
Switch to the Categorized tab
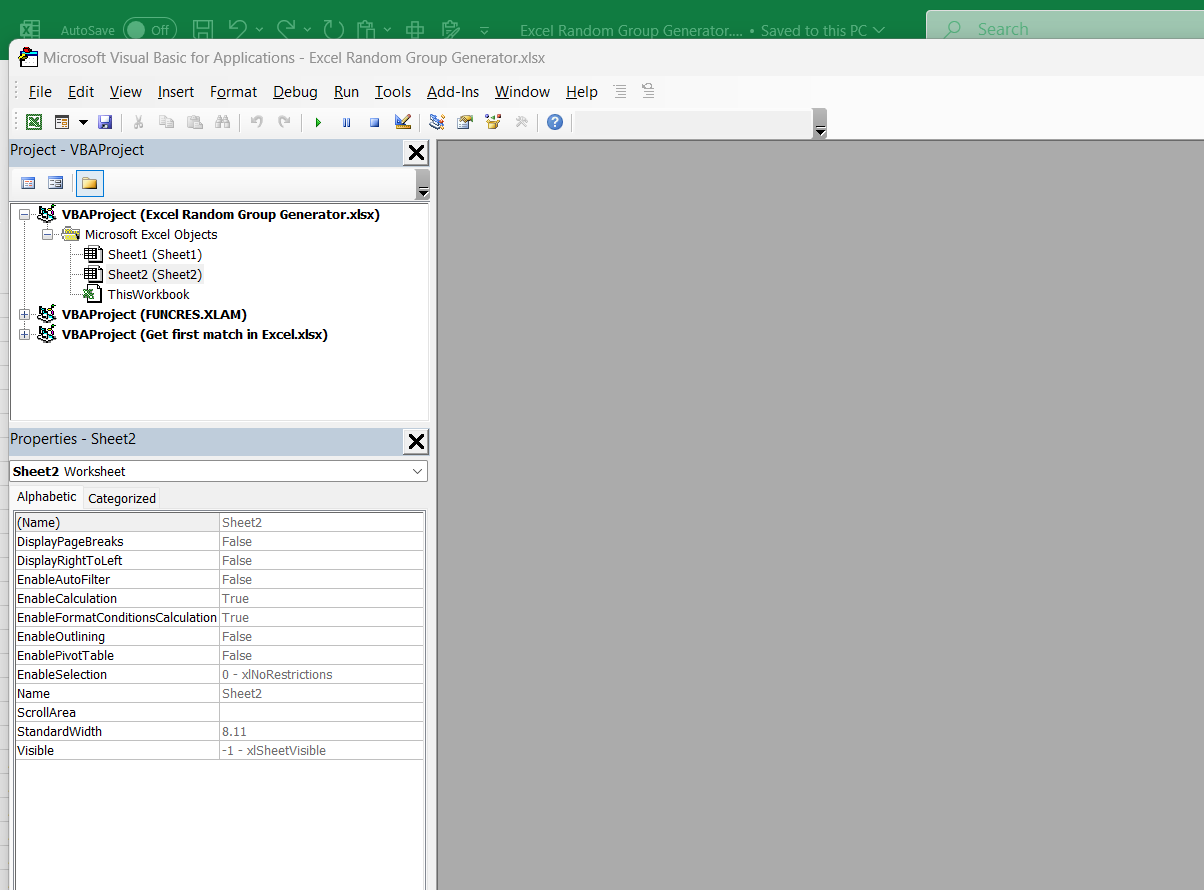(122, 498)
